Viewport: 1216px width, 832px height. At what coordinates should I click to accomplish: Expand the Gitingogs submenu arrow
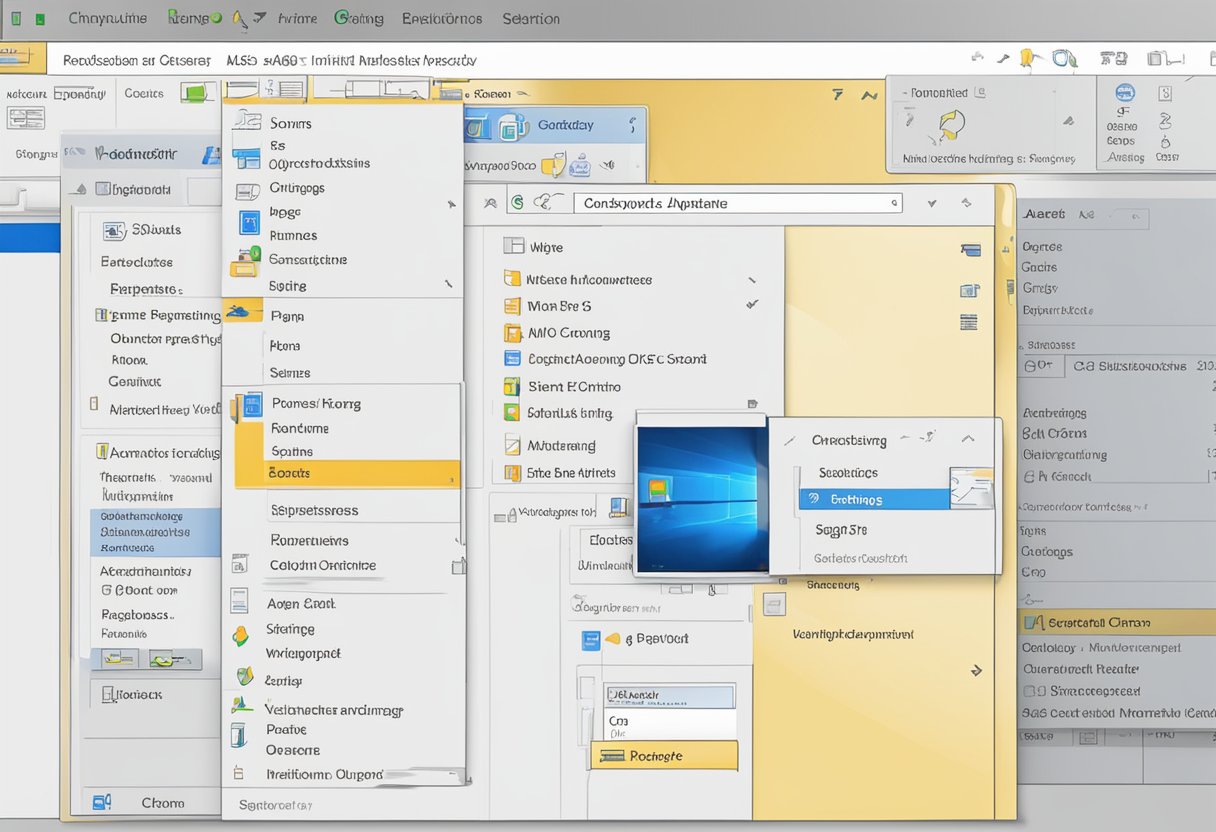(451, 204)
